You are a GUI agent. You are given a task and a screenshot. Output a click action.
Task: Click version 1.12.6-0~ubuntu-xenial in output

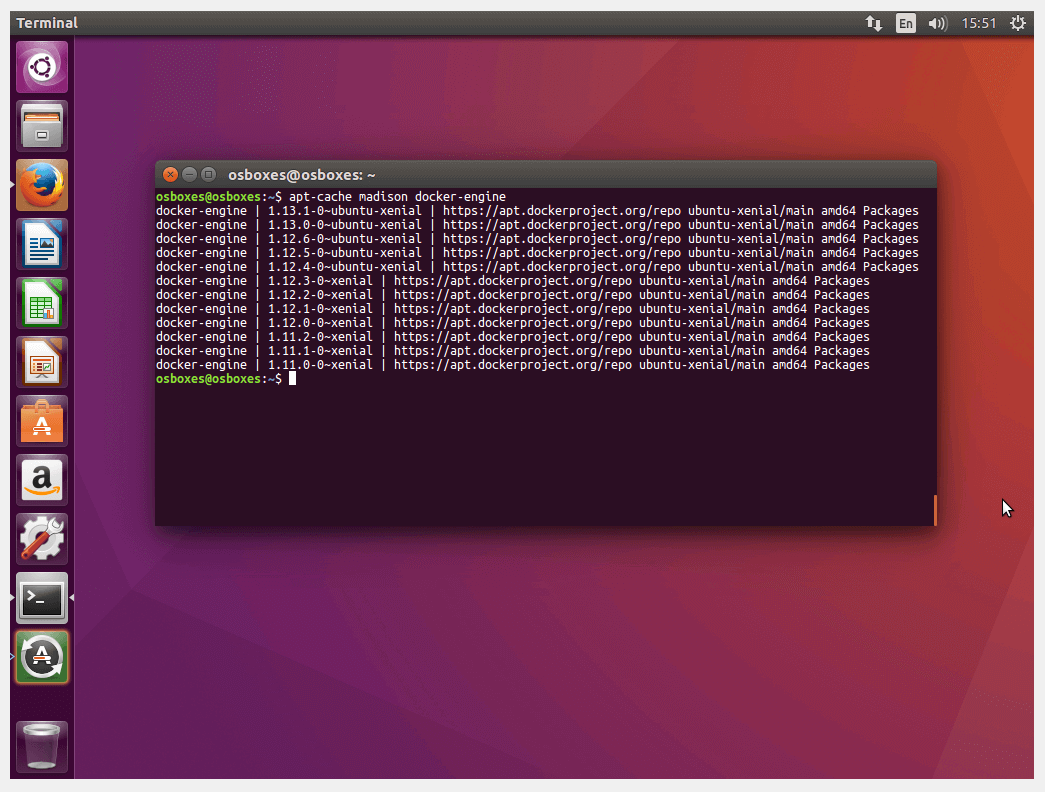point(345,239)
